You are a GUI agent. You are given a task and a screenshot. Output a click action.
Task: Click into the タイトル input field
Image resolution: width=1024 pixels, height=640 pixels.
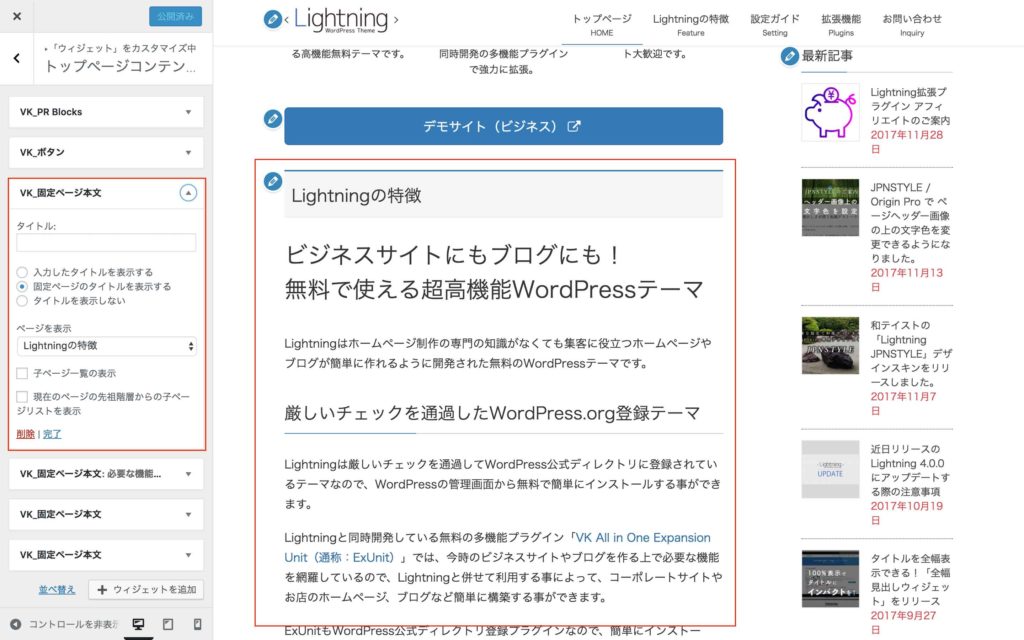tap(106, 243)
